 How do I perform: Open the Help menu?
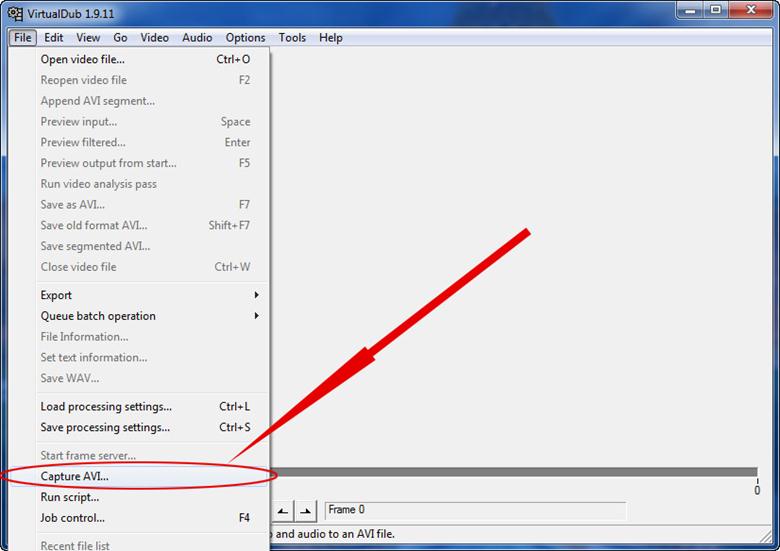(x=331, y=38)
